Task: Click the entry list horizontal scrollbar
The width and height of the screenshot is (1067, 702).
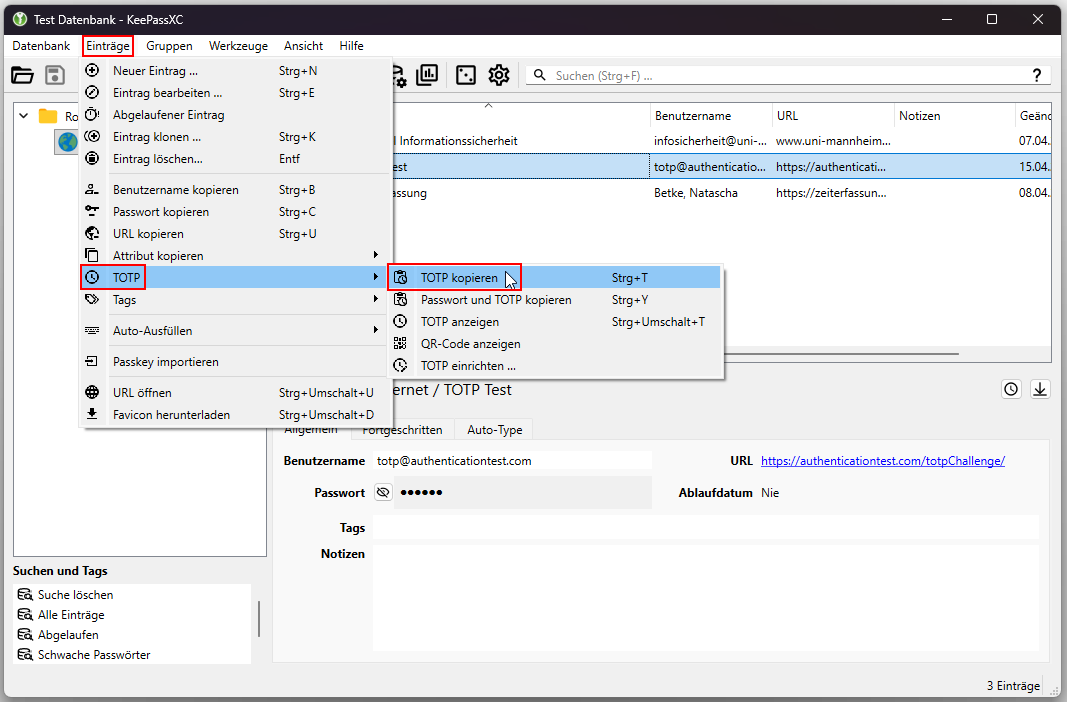Action: pos(840,354)
